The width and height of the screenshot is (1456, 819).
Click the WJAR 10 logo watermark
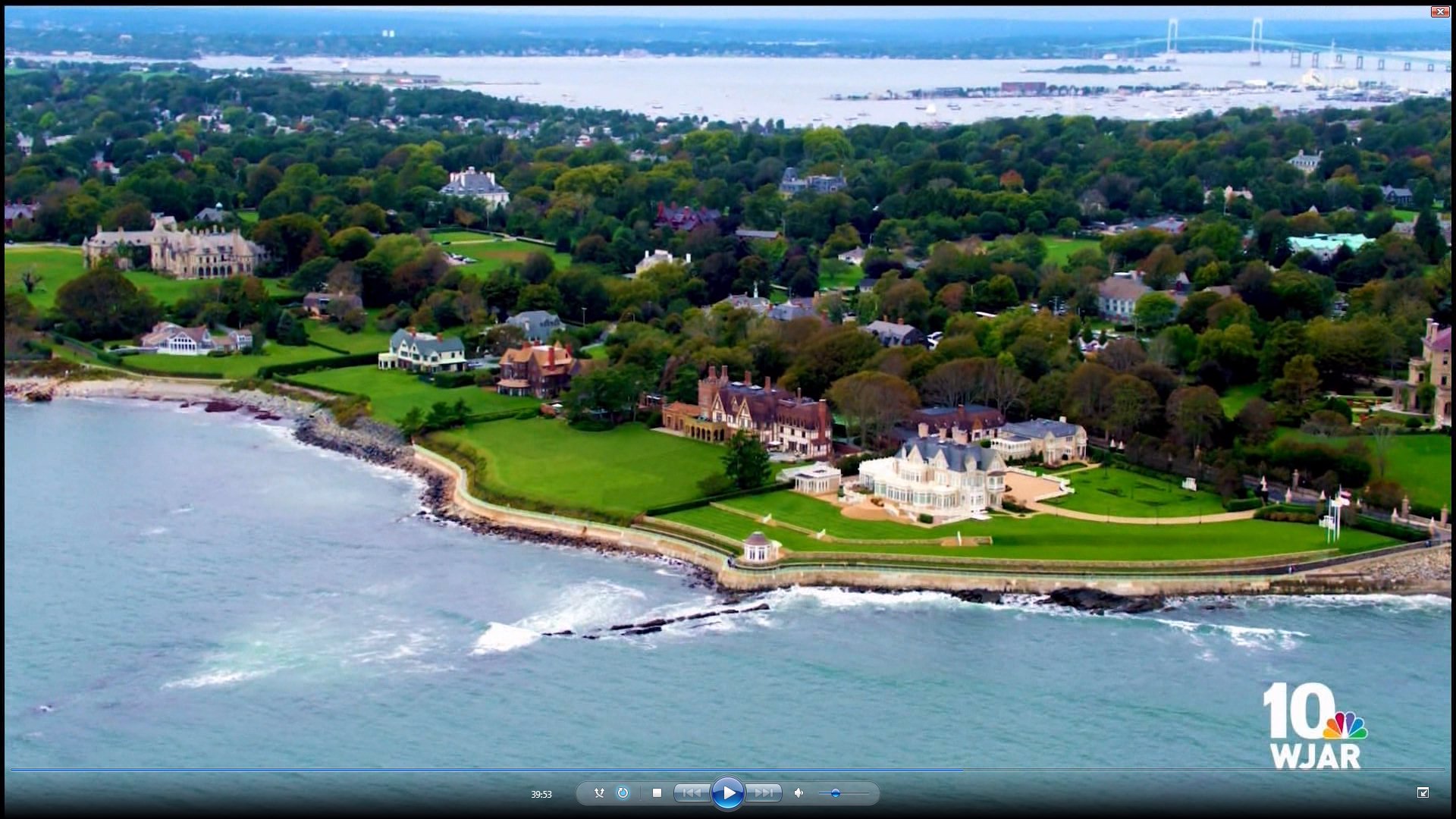[x=1313, y=726]
